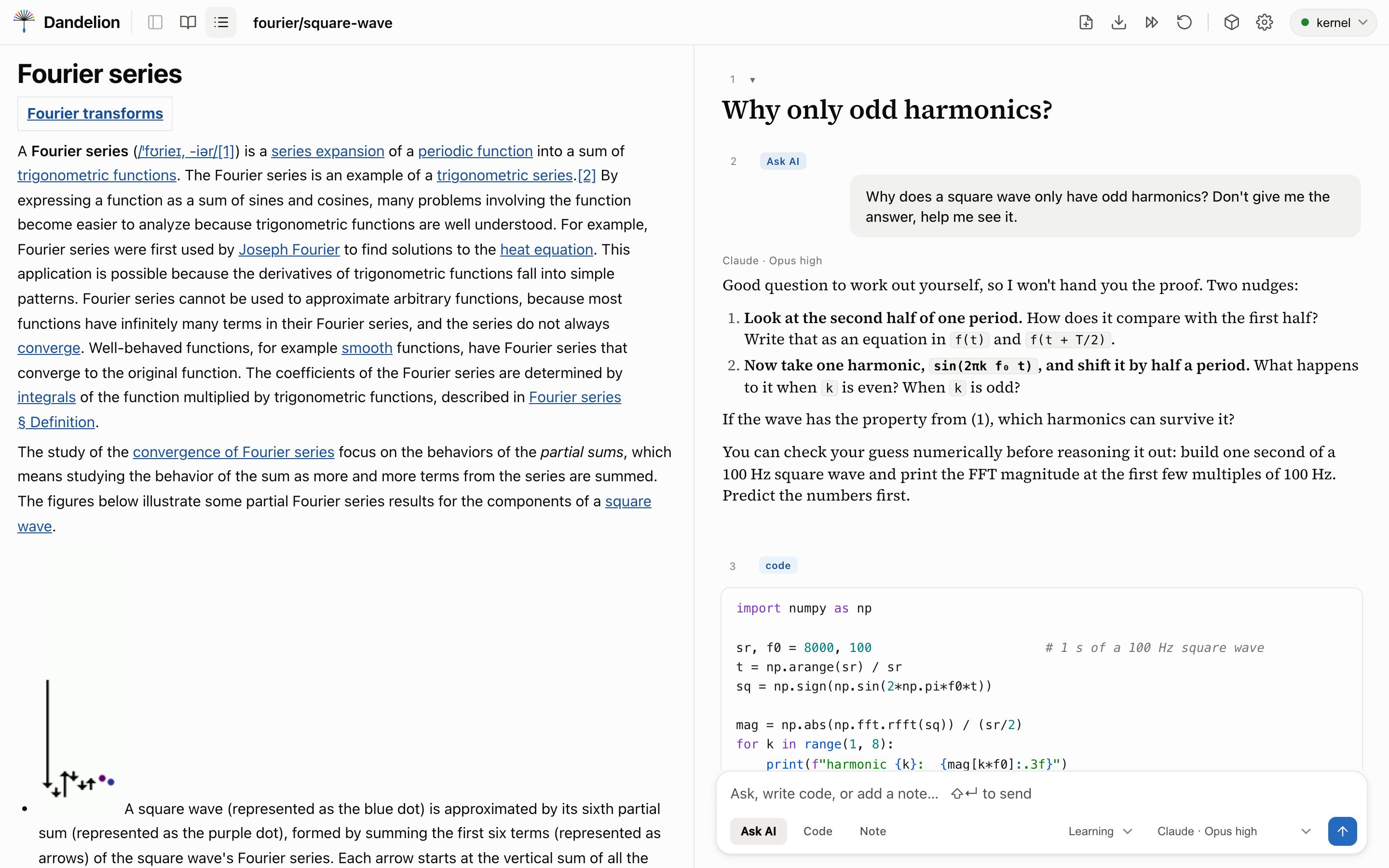Click the Why only odd harmonics? heading

click(x=887, y=109)
